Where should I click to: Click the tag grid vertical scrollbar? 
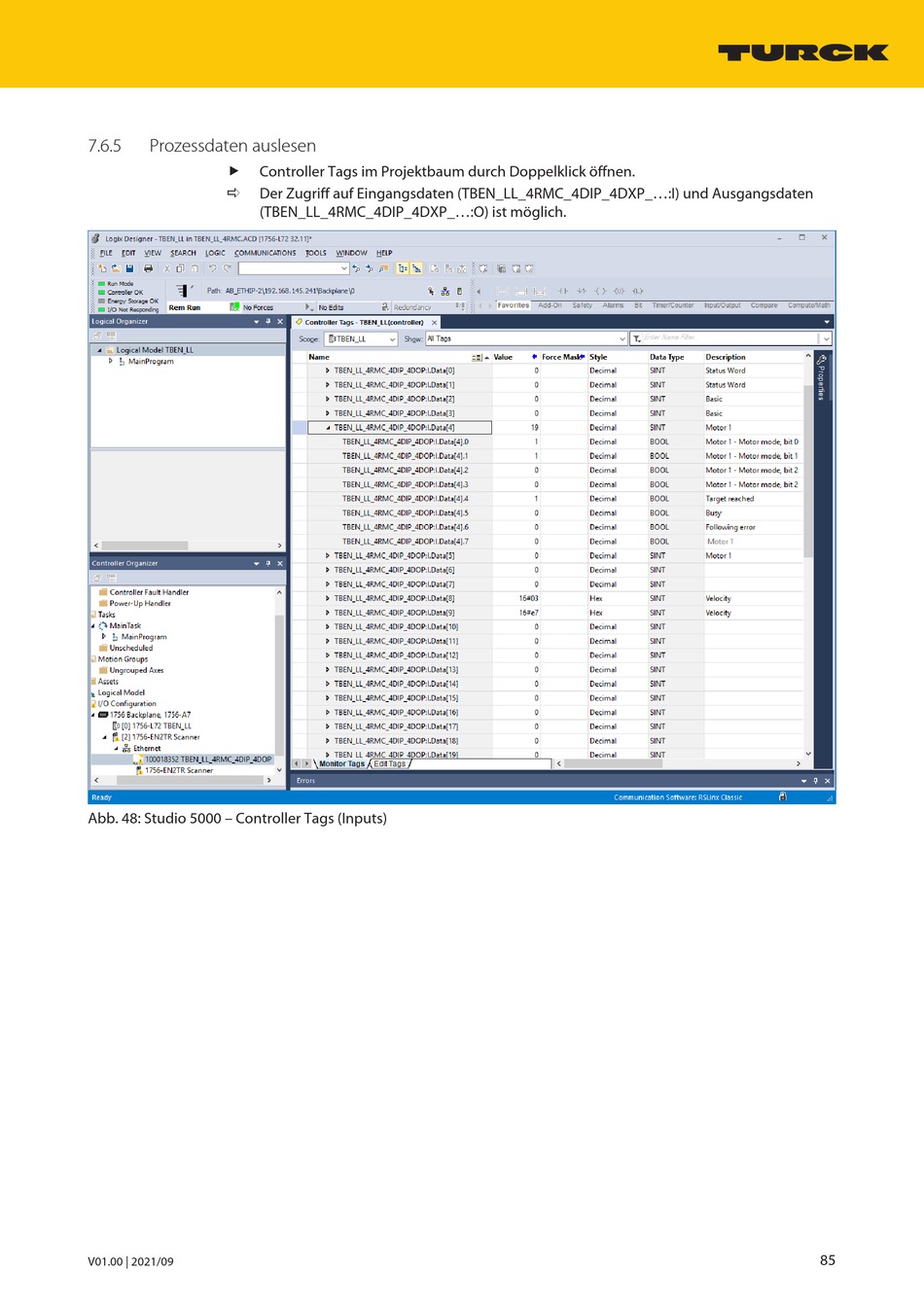pyautogui.click(x=808, y=556)
